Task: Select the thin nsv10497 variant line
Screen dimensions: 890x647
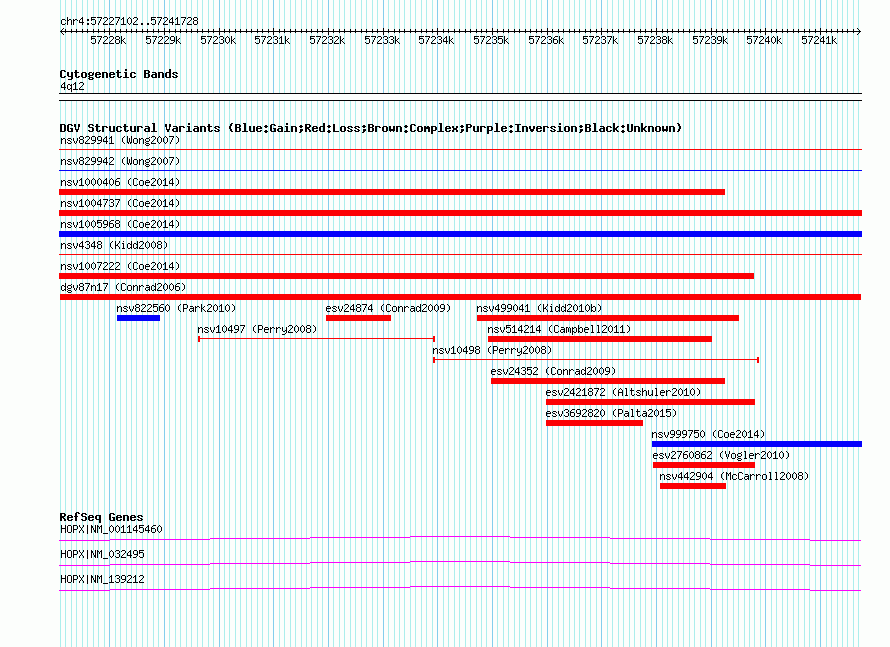Action: click(317, 339)
